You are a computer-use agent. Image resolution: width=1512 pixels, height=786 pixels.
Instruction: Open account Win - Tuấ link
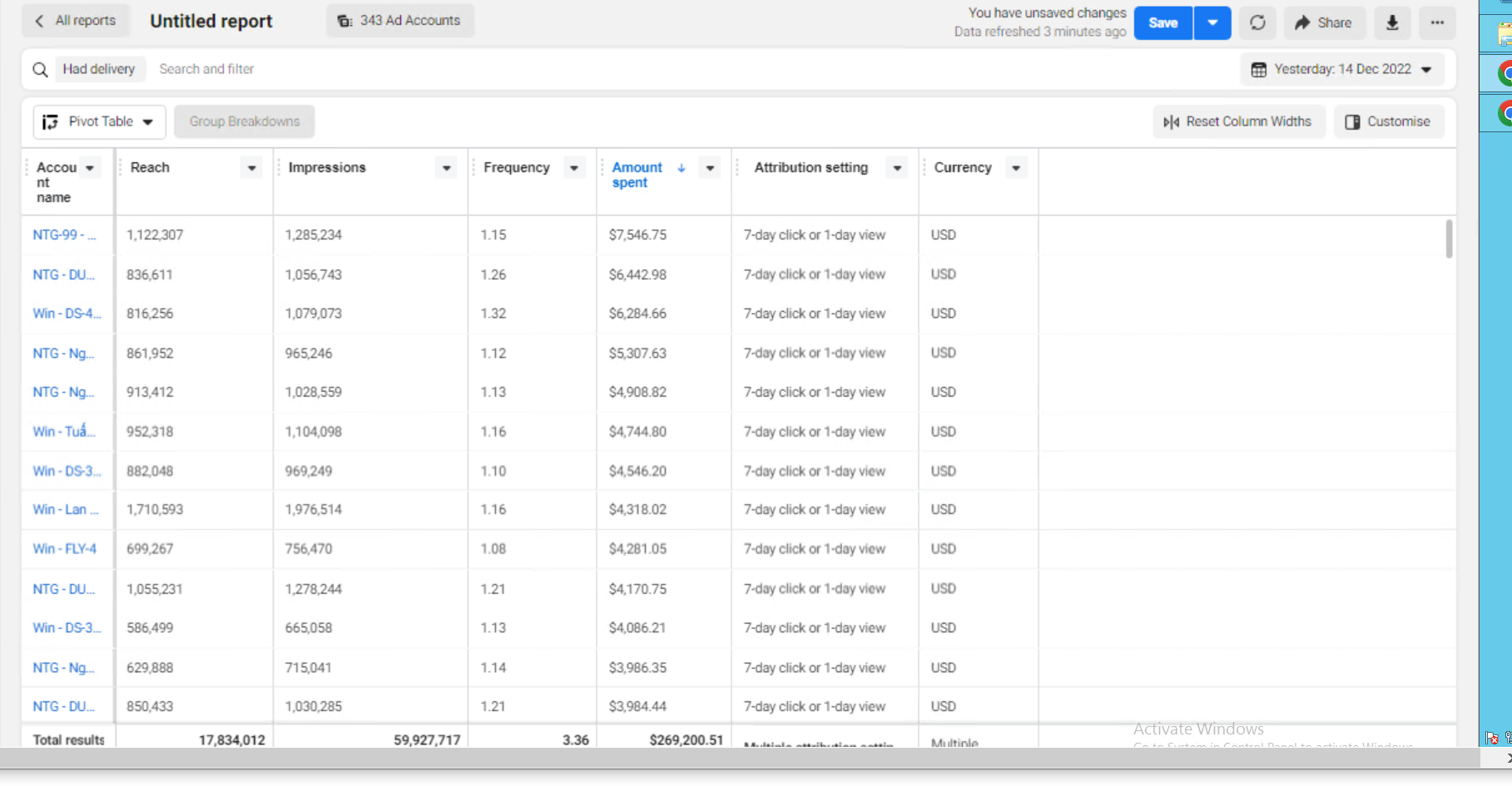(x=63, y=431)
